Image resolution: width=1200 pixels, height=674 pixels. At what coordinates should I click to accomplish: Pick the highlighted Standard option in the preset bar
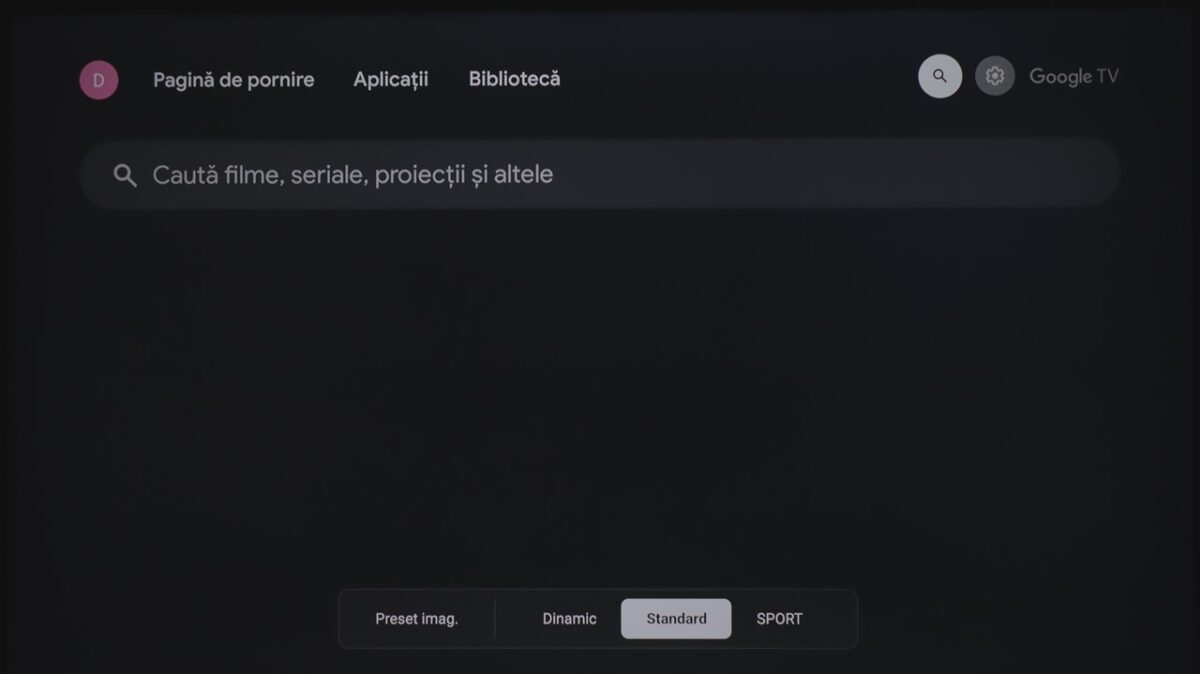coord(676,619)
